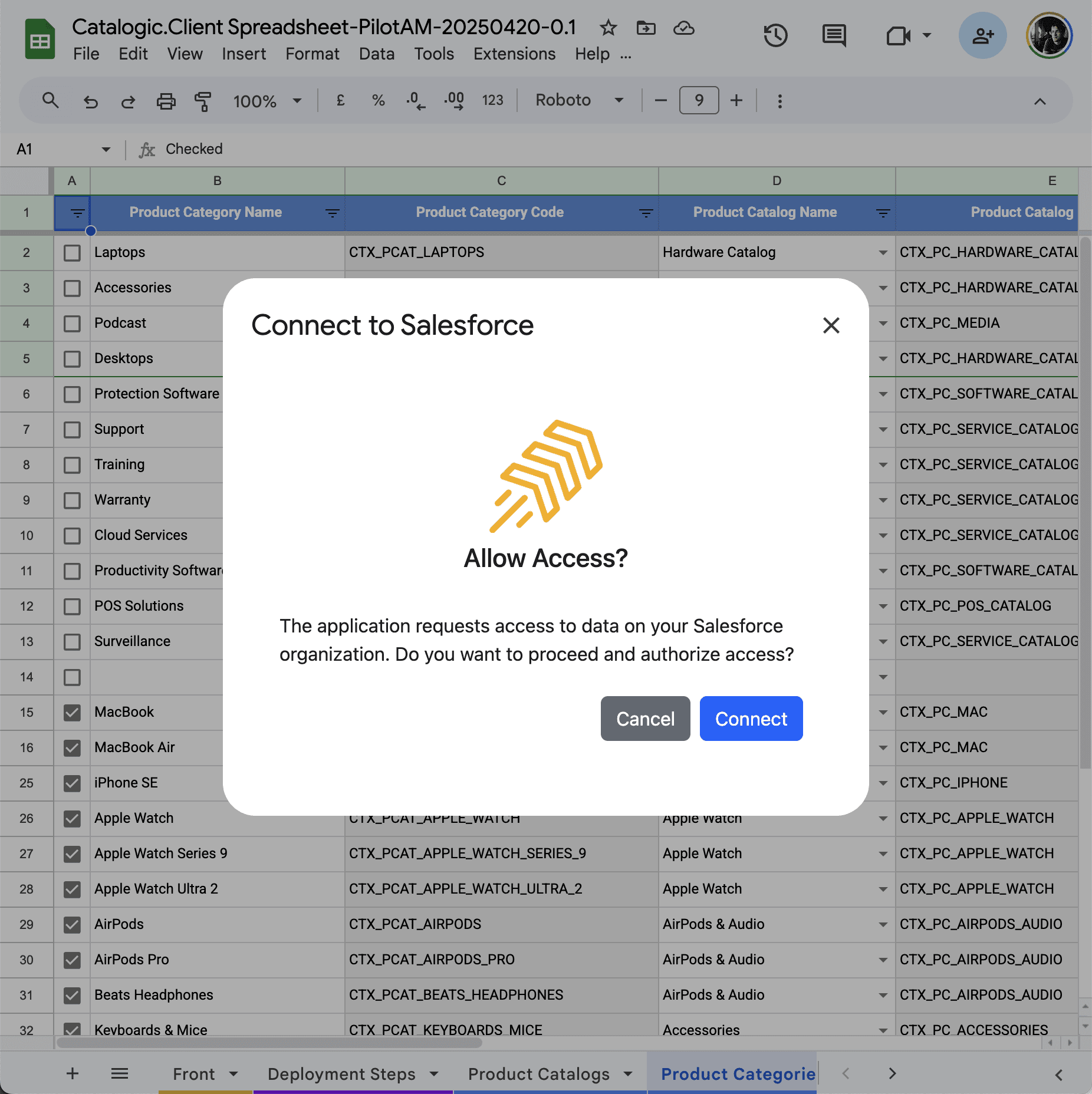Click Cancel in the Salesforce dialog
Screen dimensions: 1092x1094
click(645, 719)
